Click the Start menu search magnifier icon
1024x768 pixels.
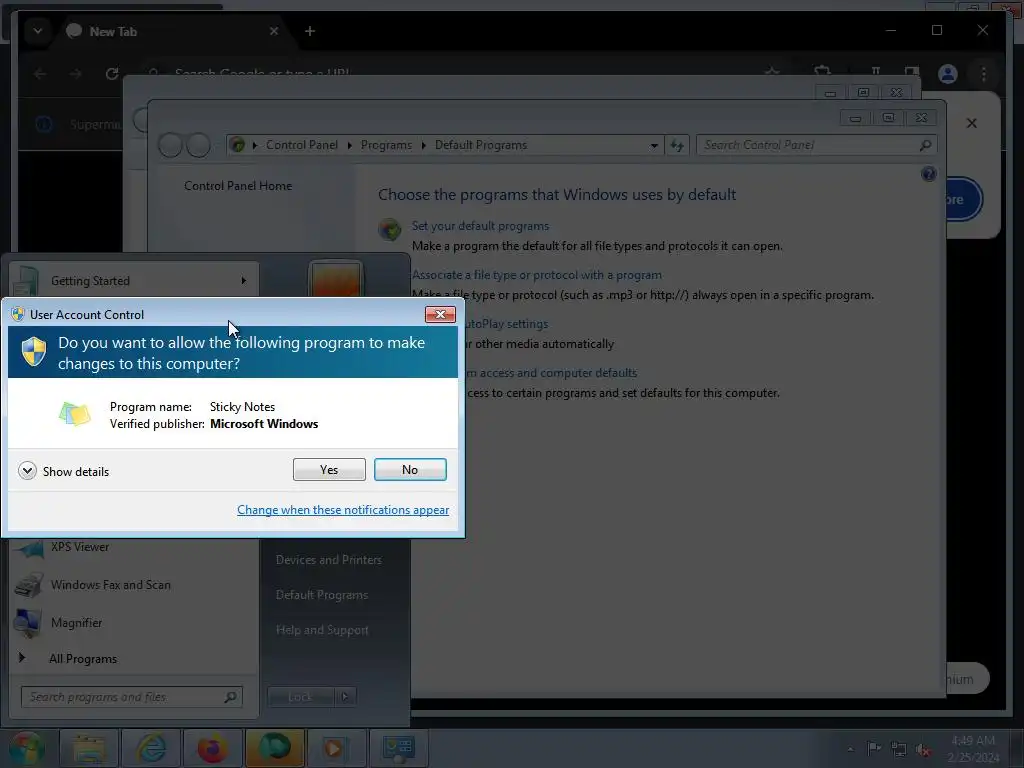coord(231,697)
